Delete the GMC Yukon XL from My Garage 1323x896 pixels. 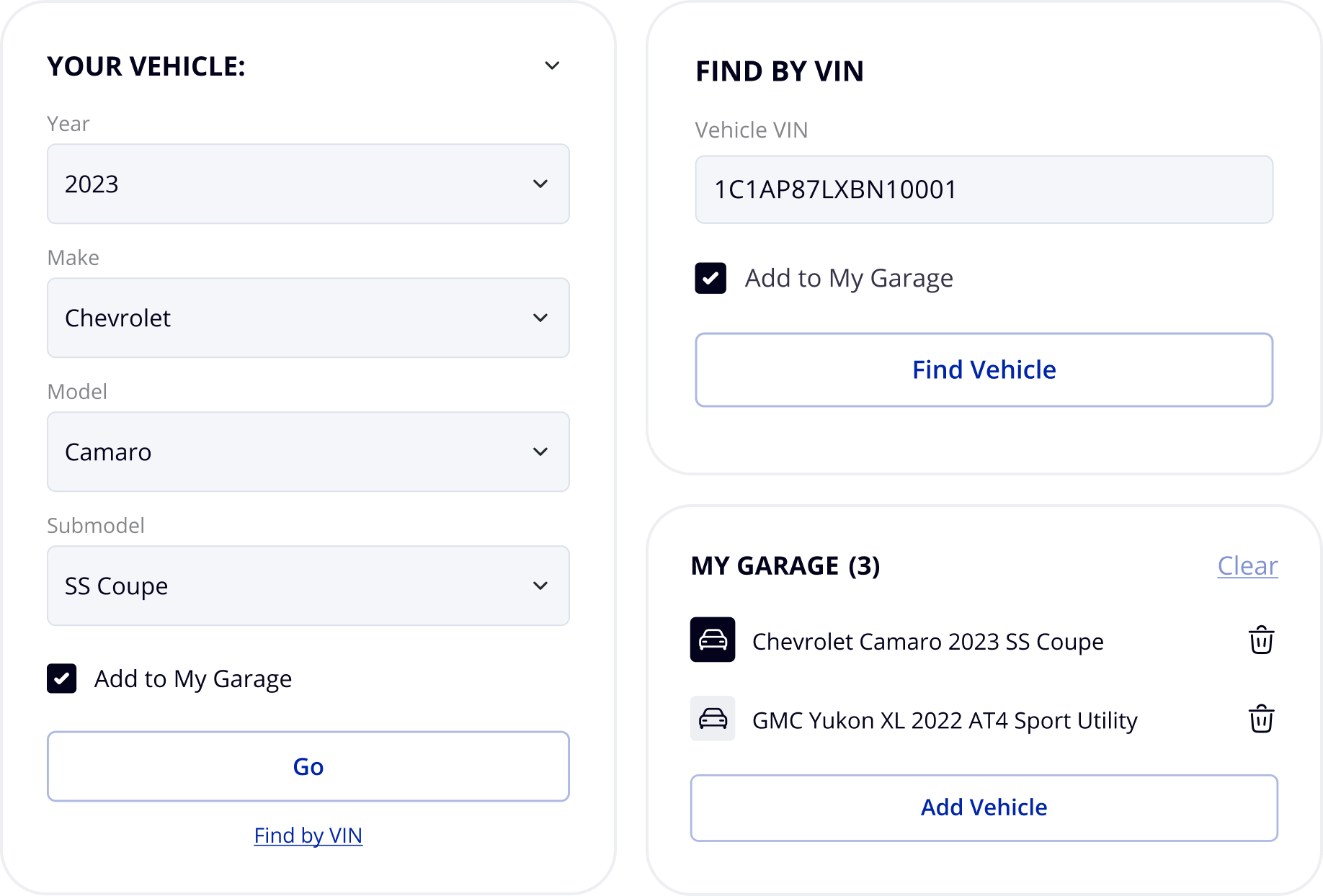pos(1260,719)
